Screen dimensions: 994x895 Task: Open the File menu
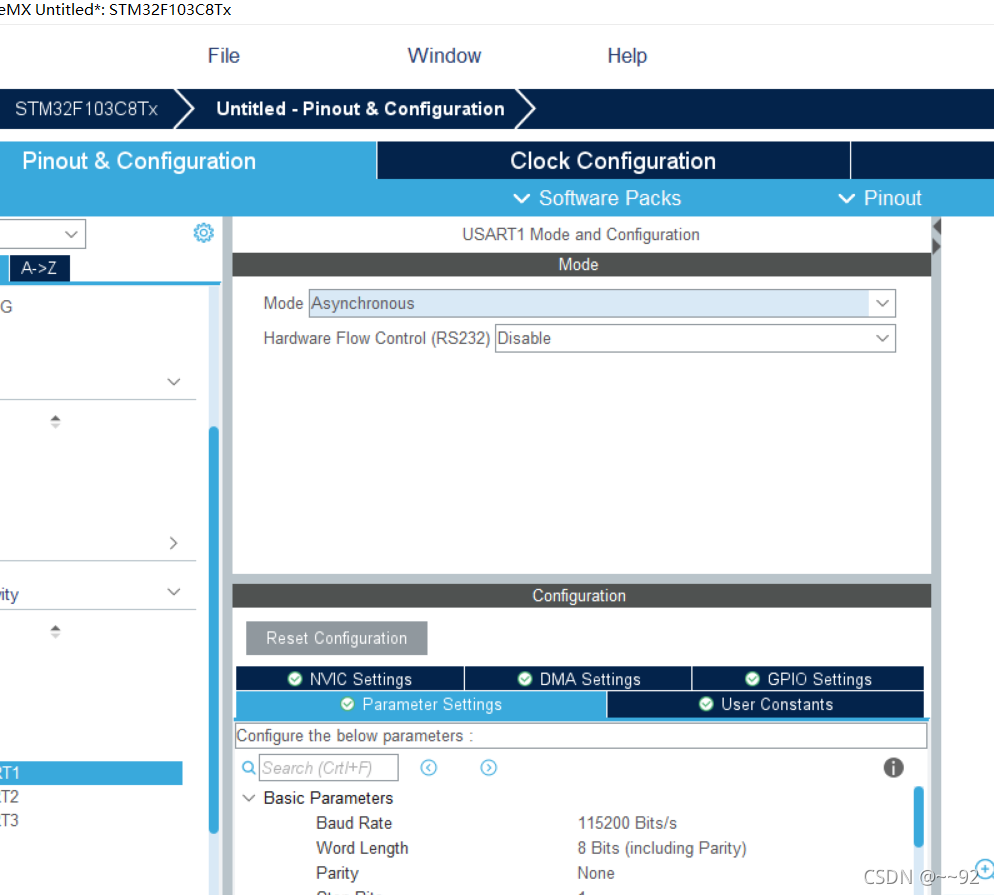[x=224, y=56]
